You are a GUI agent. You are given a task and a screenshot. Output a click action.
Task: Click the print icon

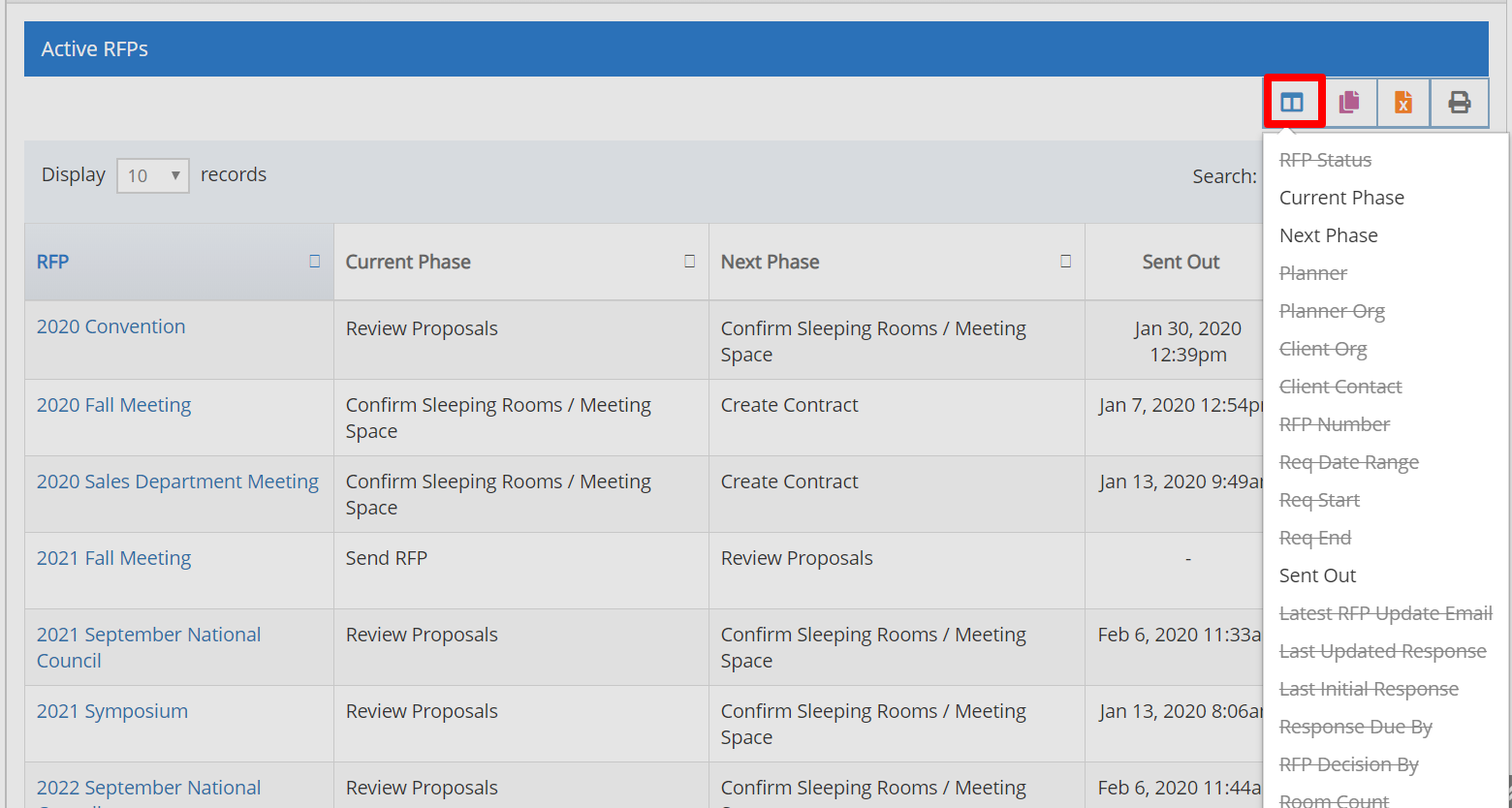tap(1459, 102)
